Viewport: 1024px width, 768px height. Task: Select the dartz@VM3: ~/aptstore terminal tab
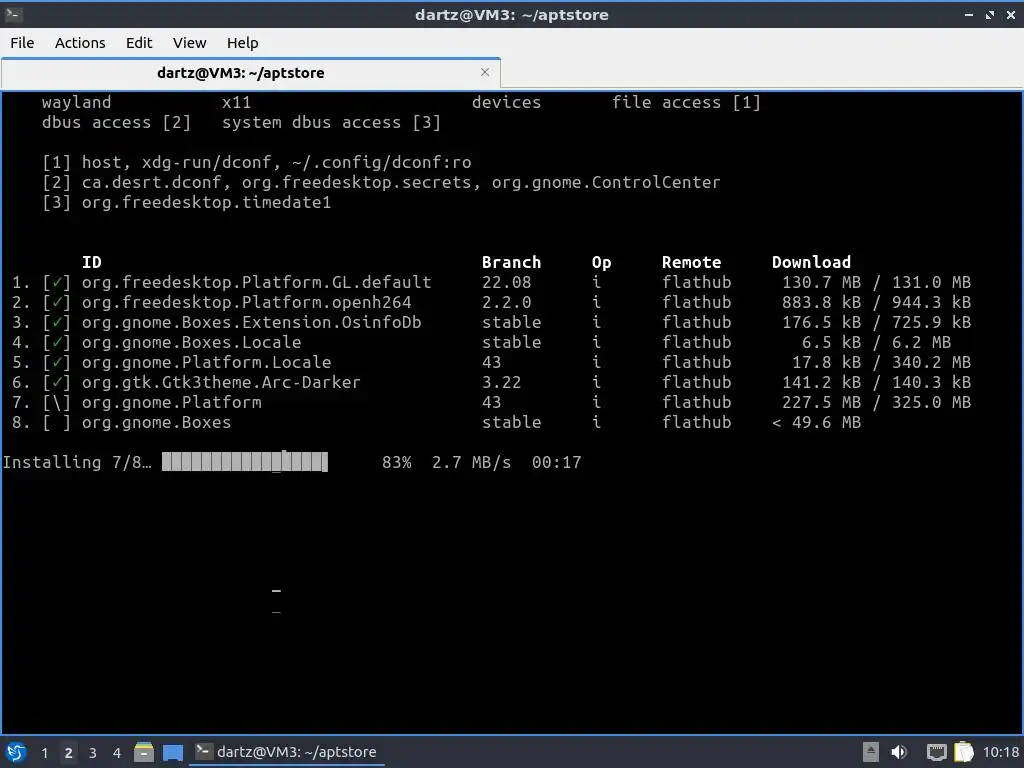251,72
